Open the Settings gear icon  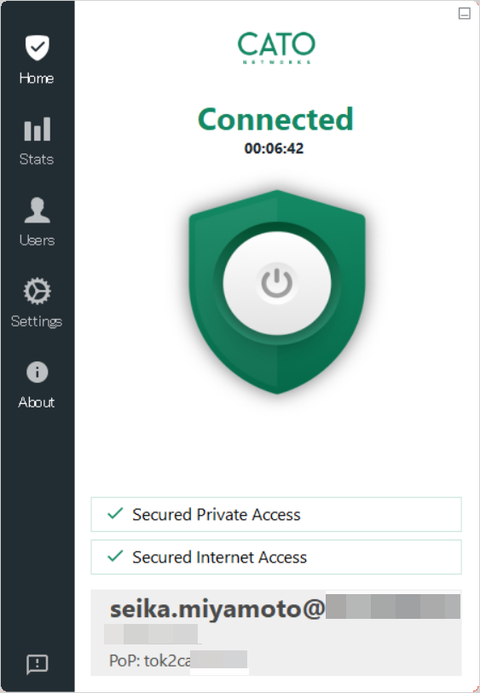37,291
